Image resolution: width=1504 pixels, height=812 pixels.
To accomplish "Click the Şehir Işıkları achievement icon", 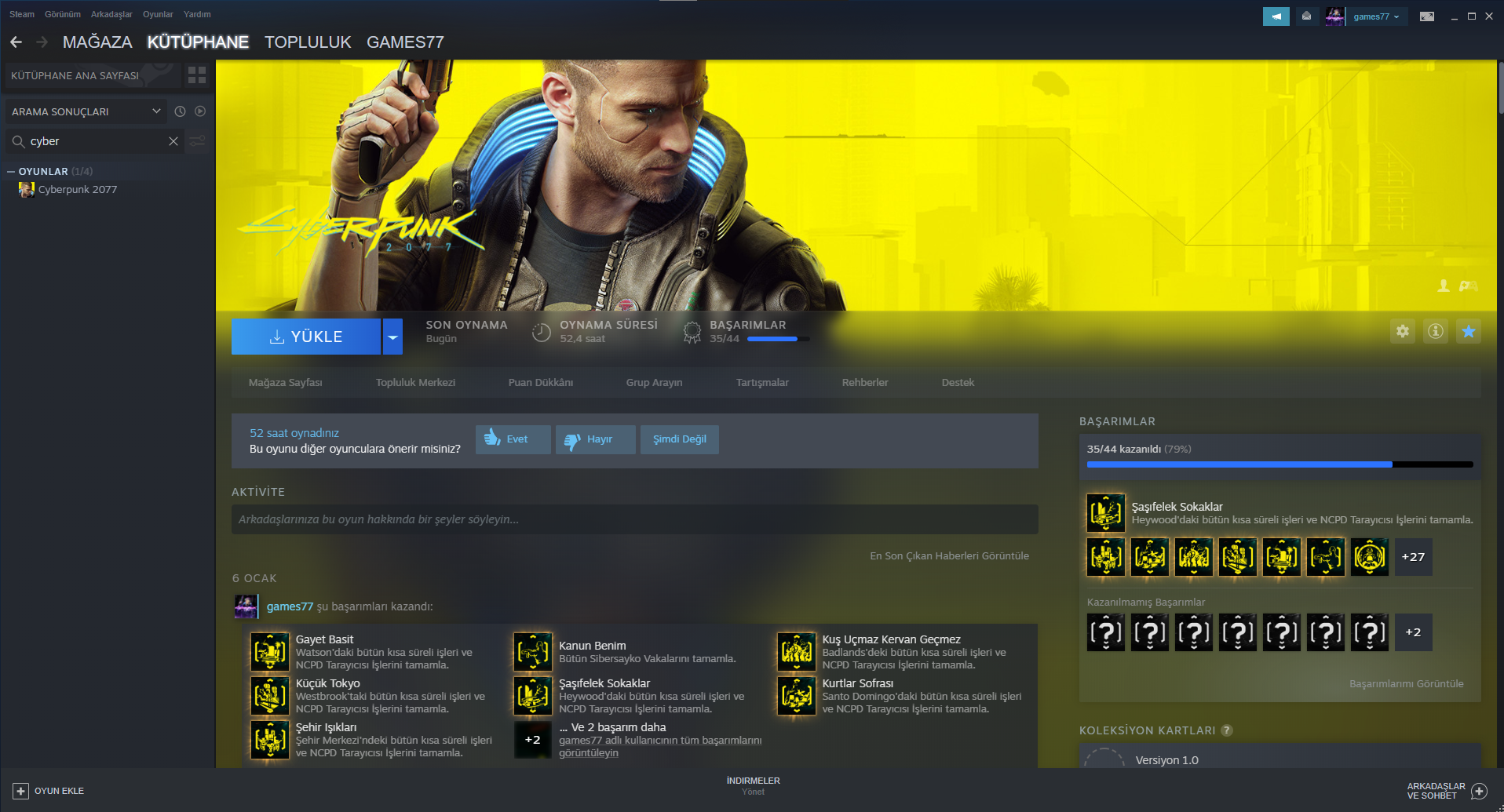I will point(270,740).
